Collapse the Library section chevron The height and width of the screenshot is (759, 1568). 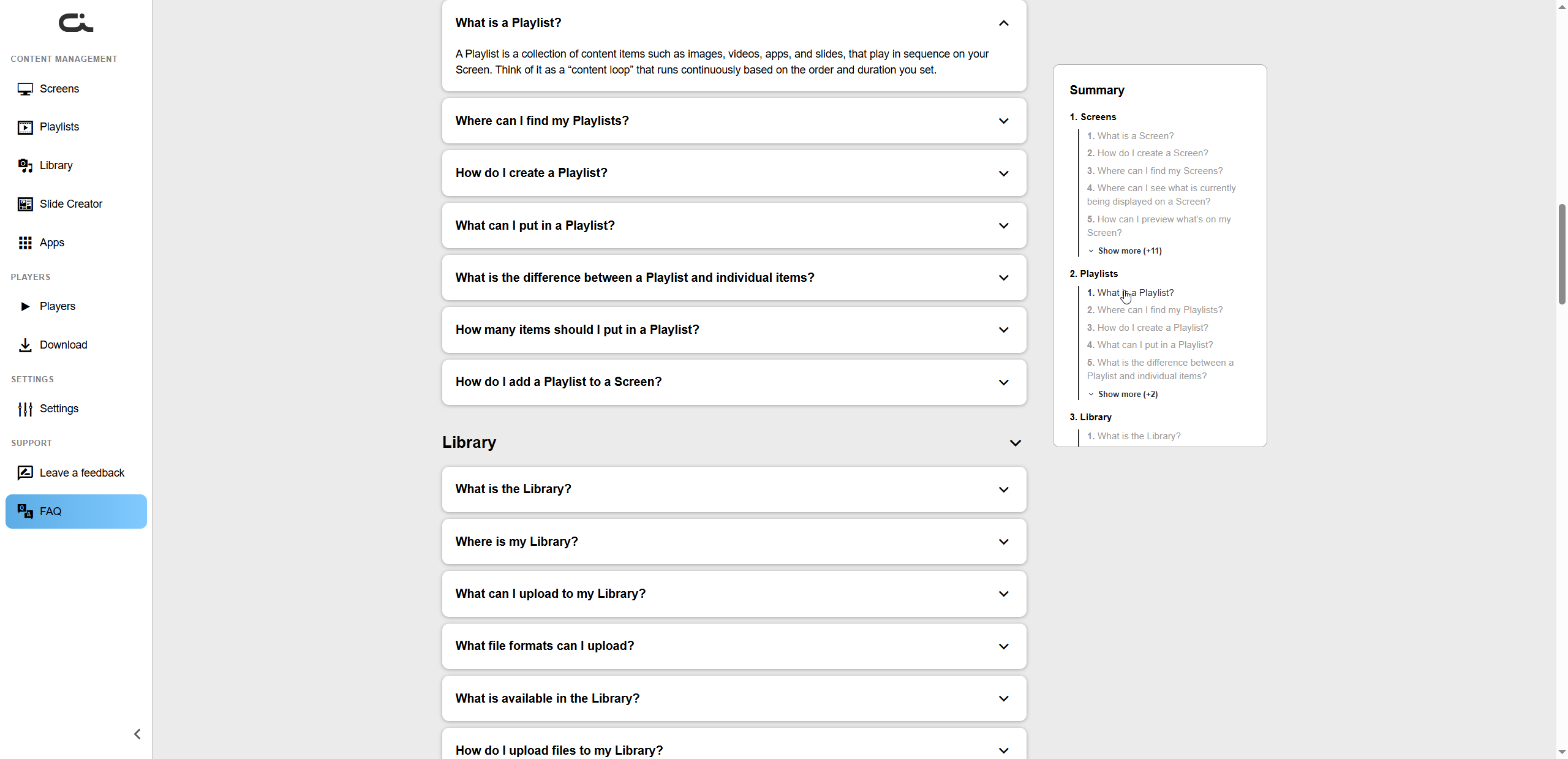pos(1015,443)
